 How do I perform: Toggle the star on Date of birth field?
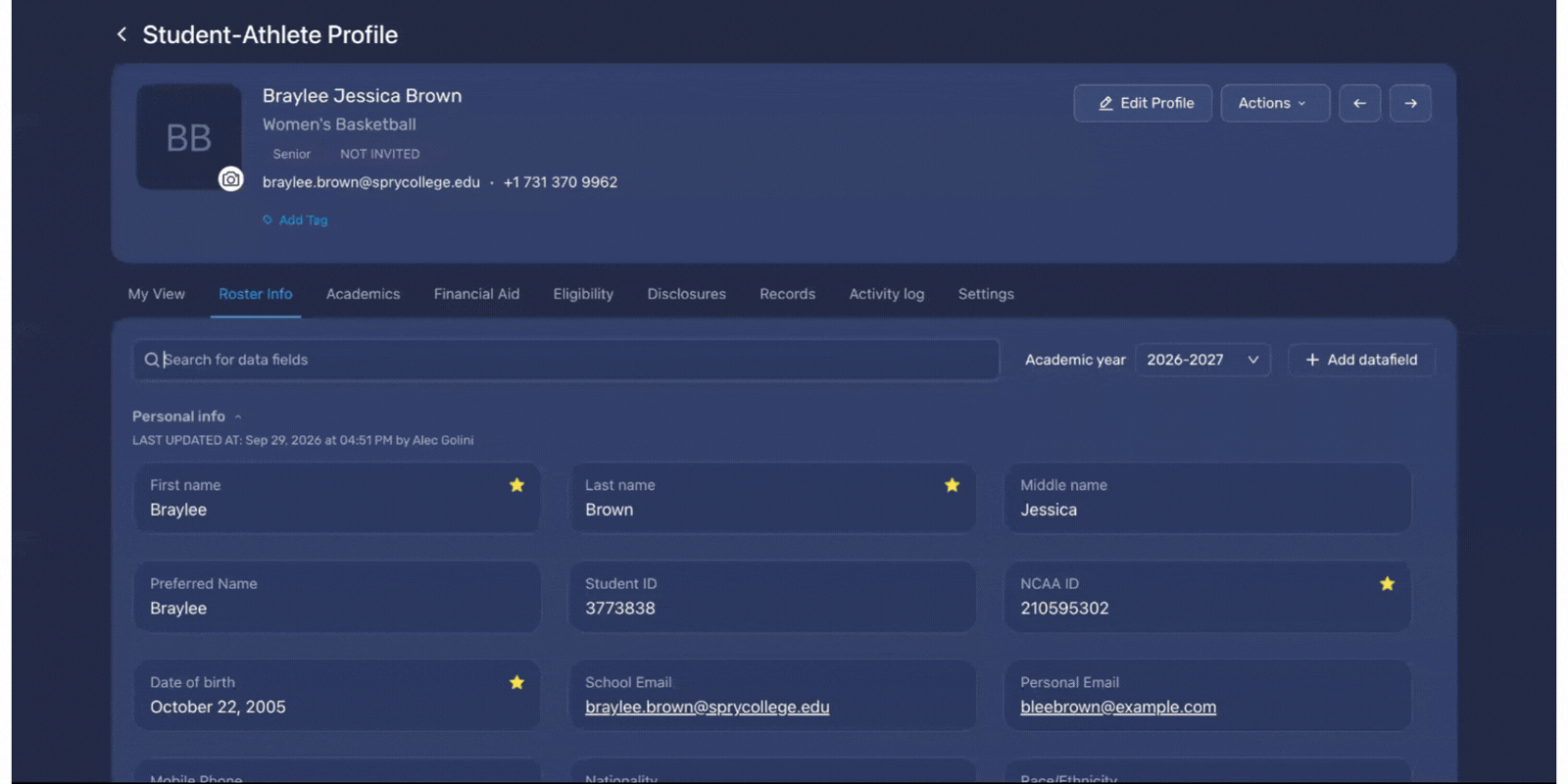tap(516, 683)
